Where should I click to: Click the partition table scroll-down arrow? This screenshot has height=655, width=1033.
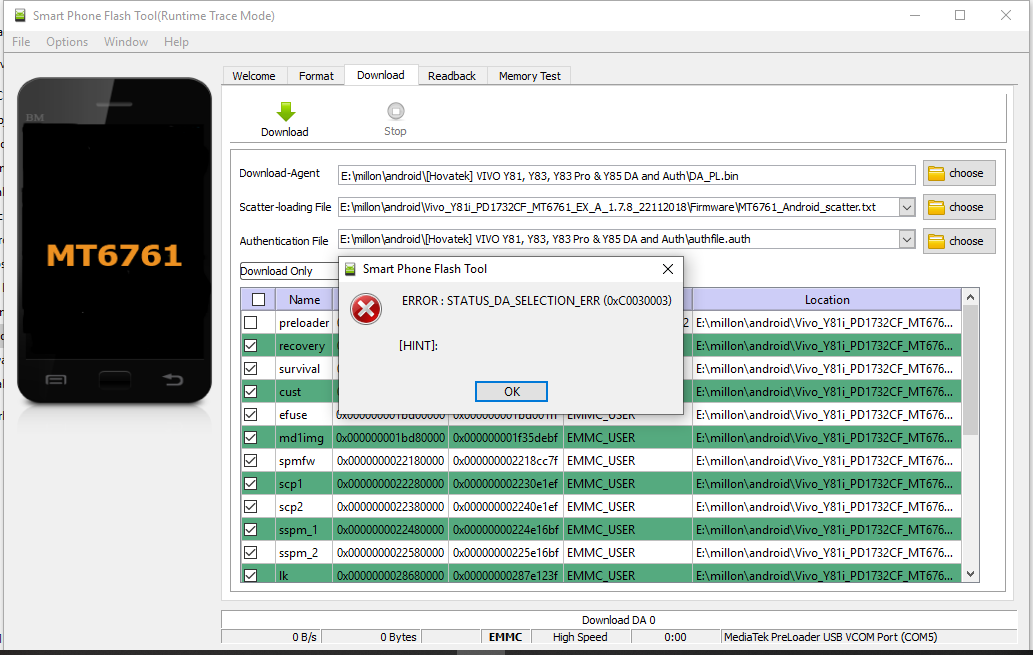pyautogui.click(x=970, y=574)
